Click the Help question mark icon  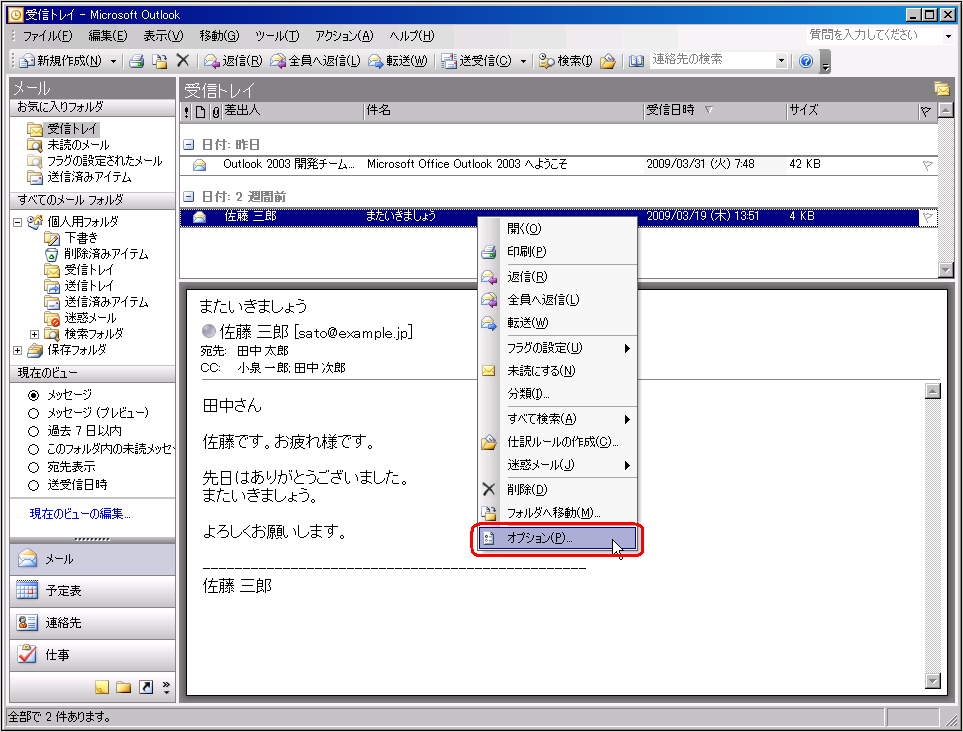tap(806, 61)
